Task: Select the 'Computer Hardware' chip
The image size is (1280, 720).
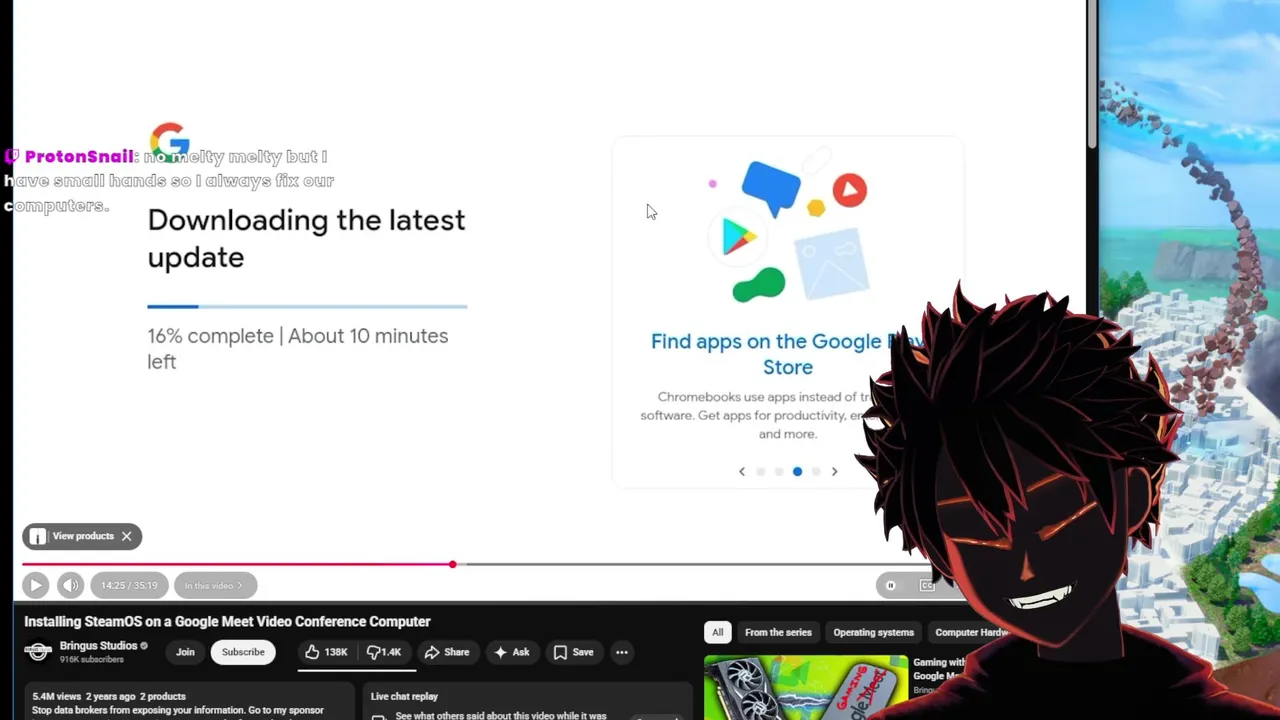Action: tap(970, 632)
